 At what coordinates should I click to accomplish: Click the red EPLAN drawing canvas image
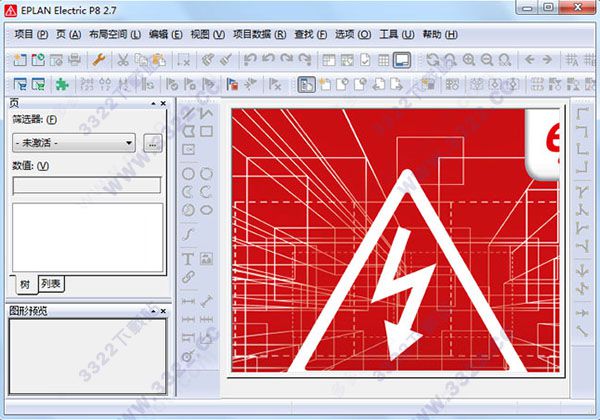click(396, 240)
